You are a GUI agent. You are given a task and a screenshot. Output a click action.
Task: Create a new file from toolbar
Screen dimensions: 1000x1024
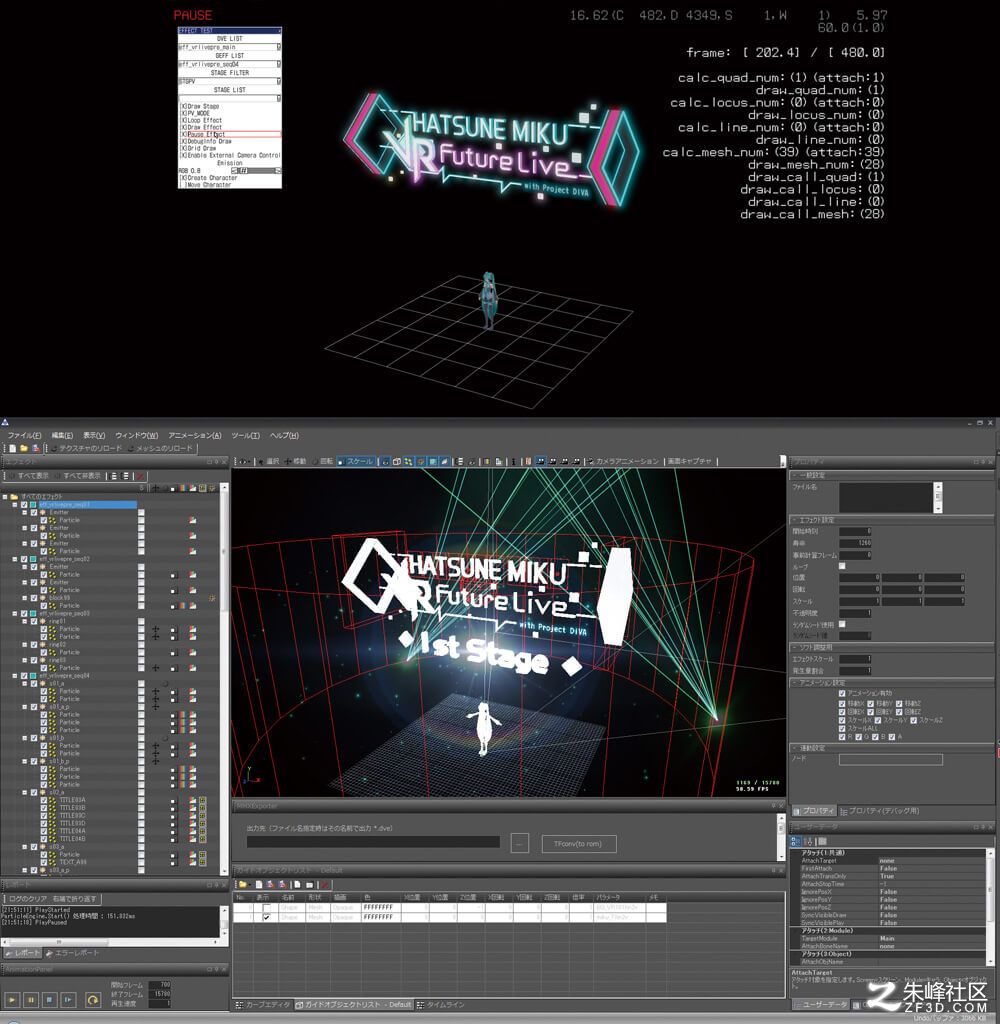pos(12,449)
